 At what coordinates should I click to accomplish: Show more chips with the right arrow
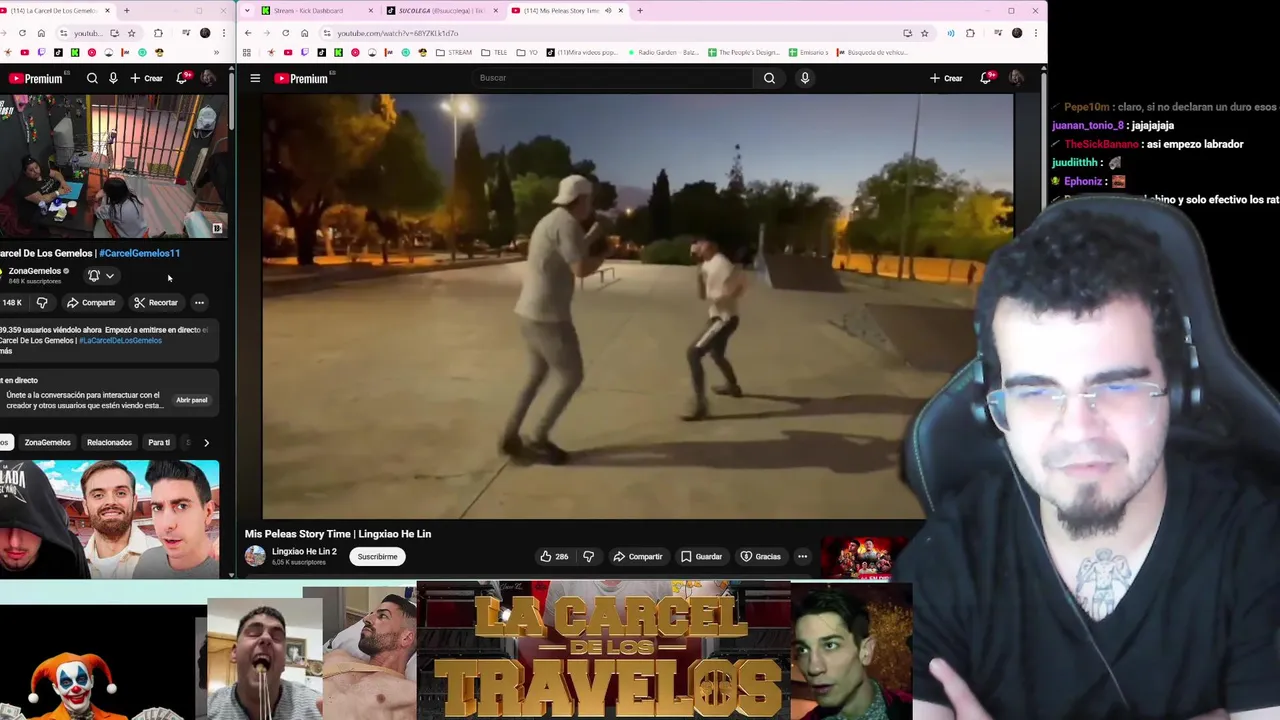tap(206, 442)
